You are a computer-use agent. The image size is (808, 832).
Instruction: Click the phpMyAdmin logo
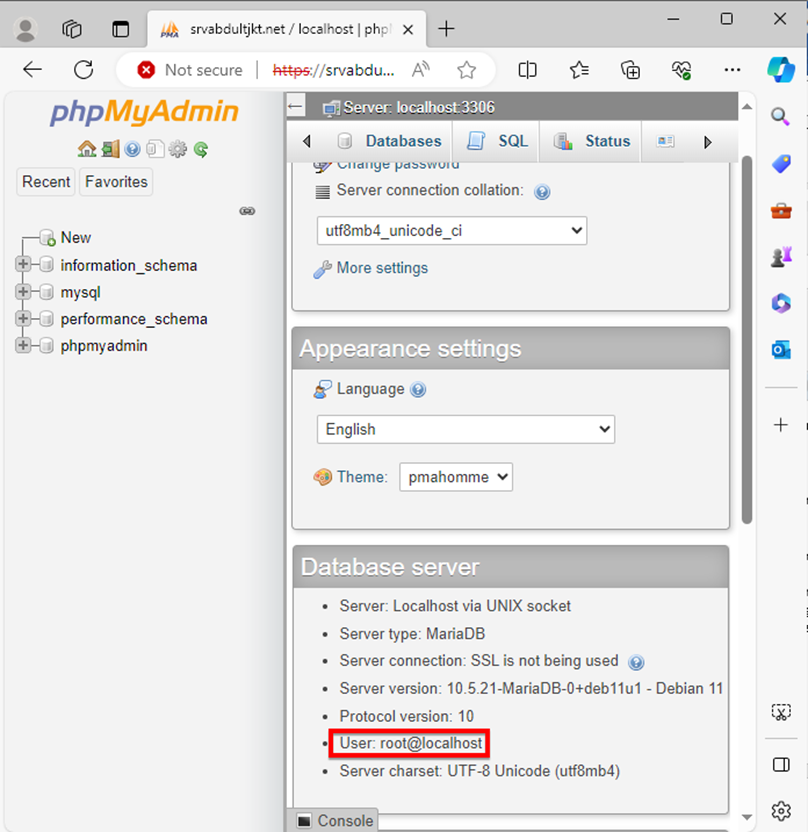click(144, 112)
